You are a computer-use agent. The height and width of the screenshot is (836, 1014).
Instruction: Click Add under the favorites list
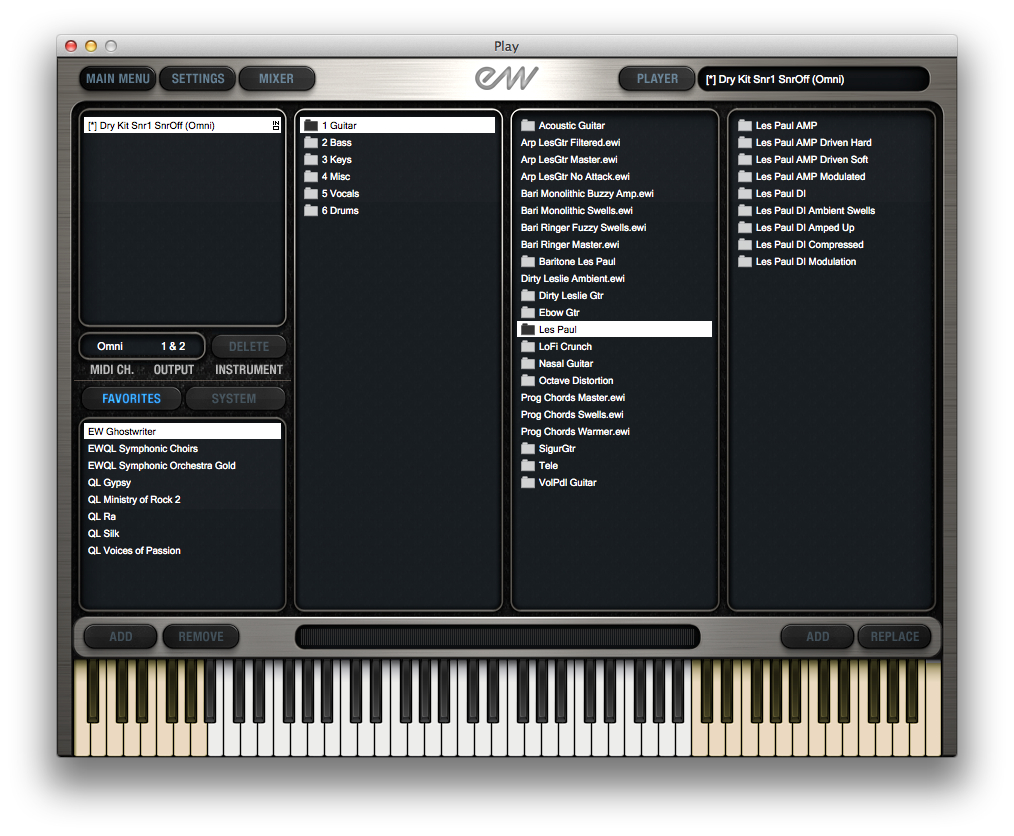[x=121, y=637]
